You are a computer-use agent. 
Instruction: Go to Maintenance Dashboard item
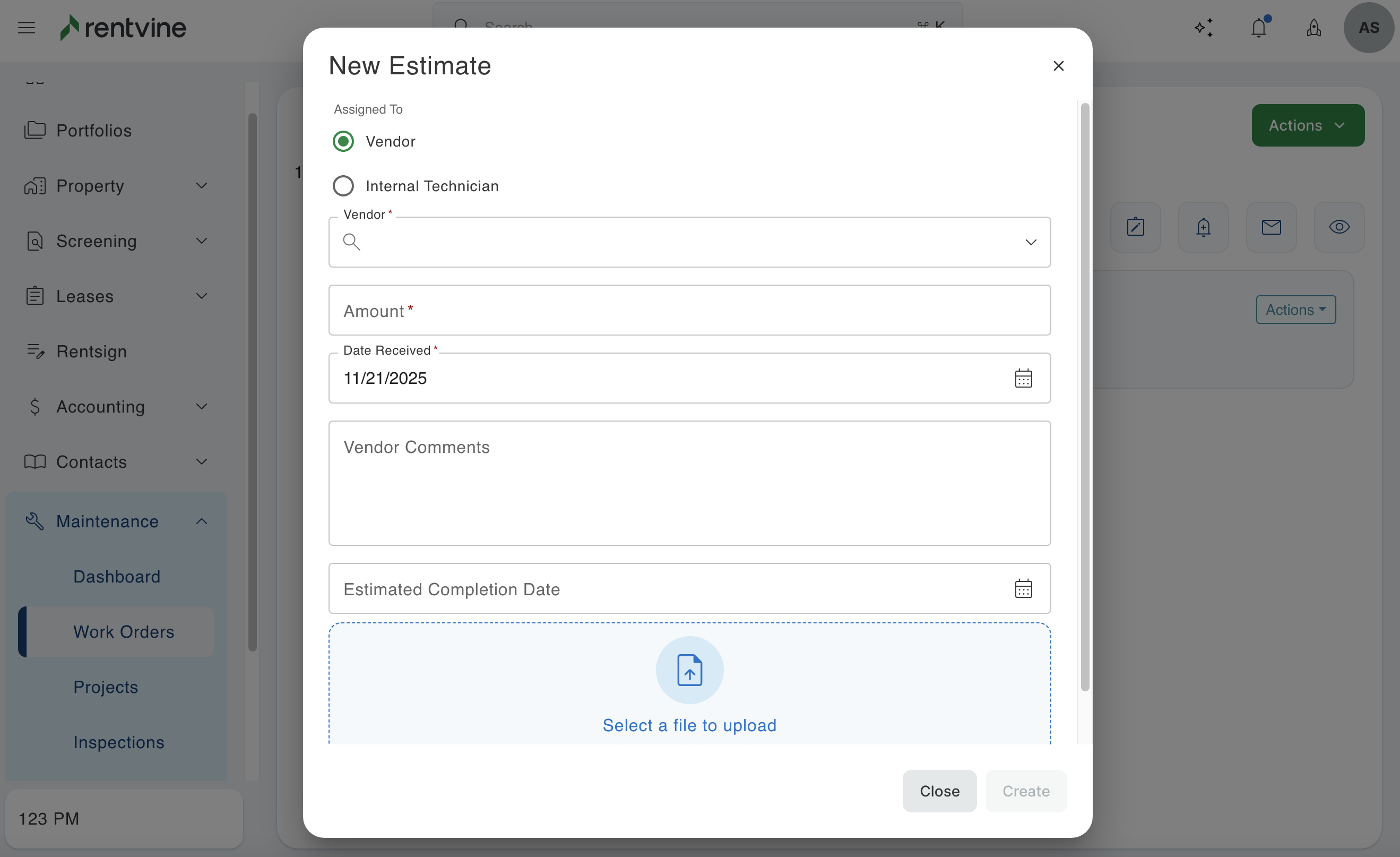116,577
